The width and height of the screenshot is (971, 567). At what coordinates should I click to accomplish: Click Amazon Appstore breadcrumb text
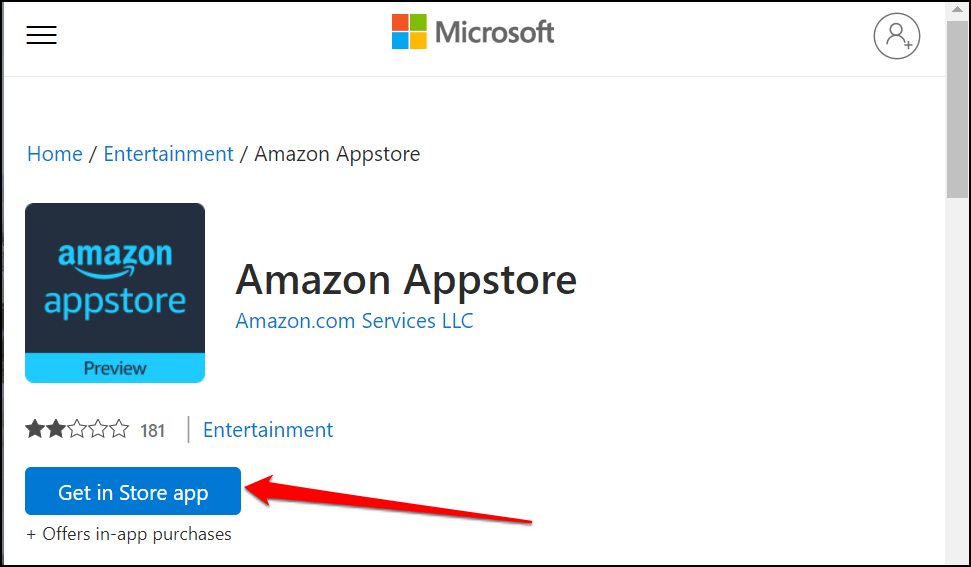tap(337, 154)
